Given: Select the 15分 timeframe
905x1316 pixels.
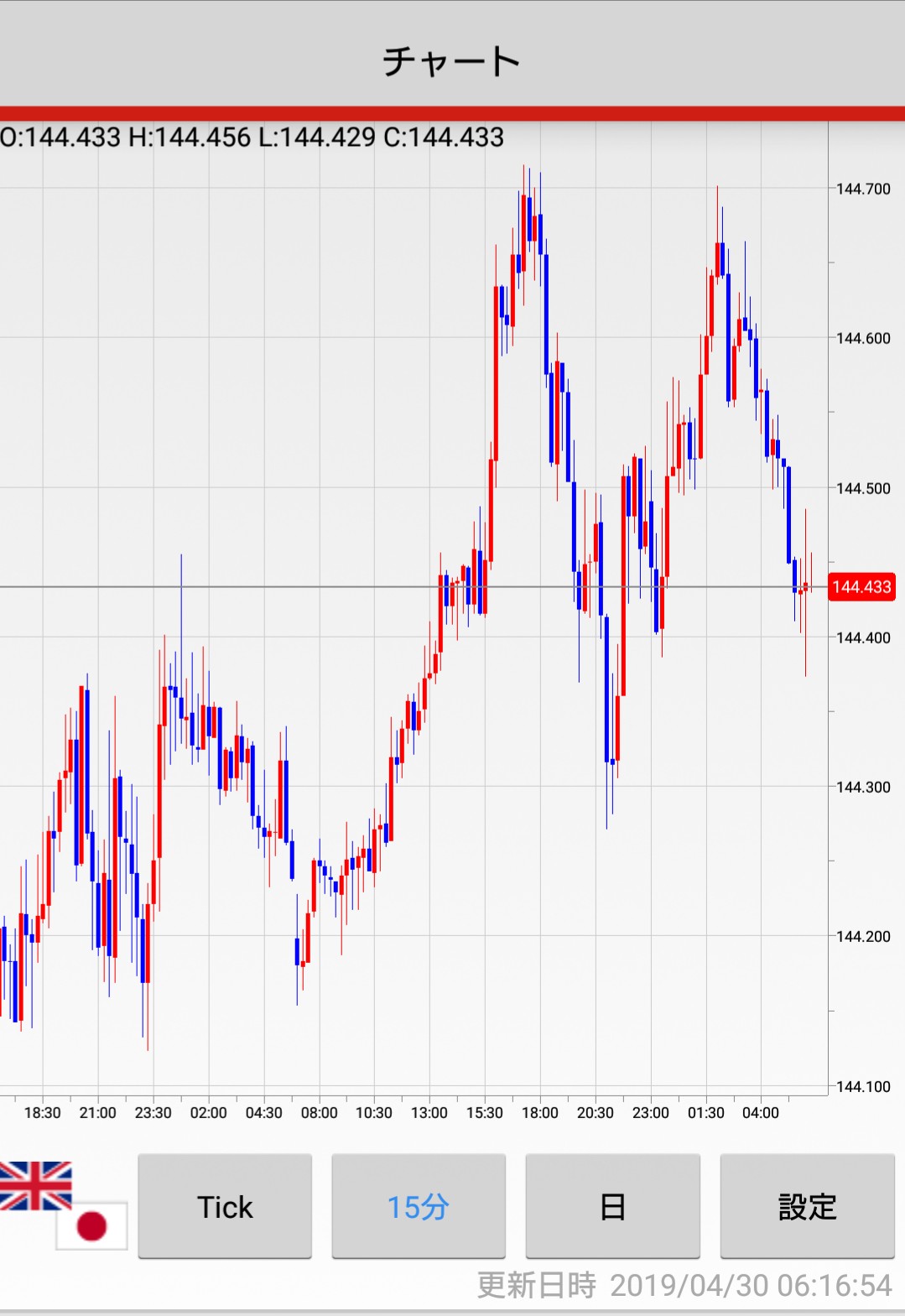Looking at the screenshot, I should (419, 1207).
